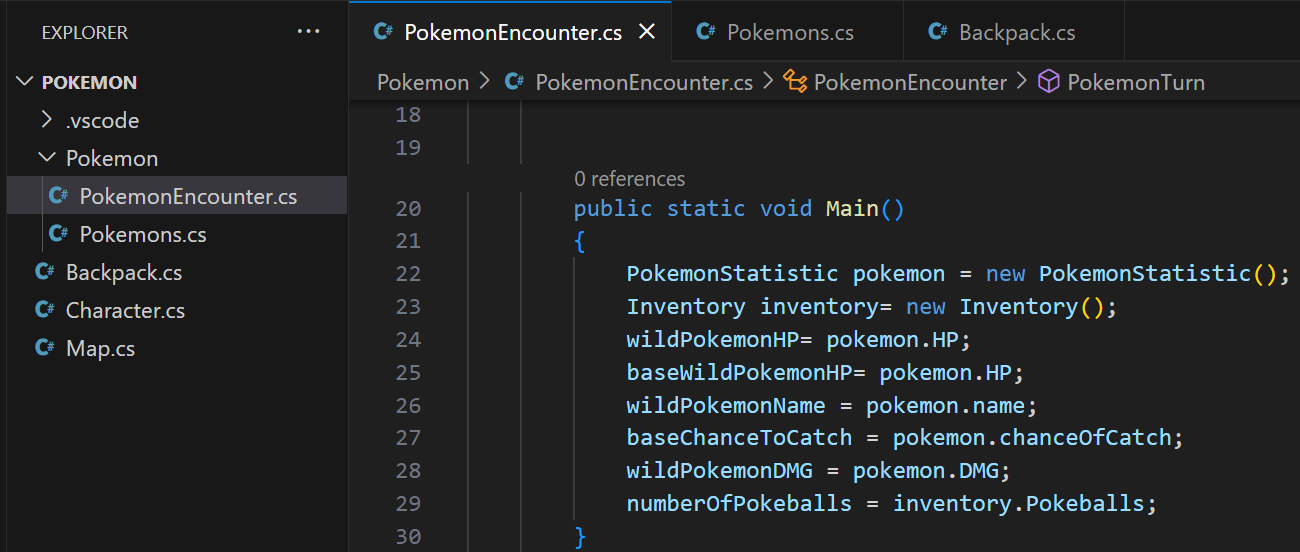Open the Explorer more actions ellipsis
The image size is (1300, 552).
click(x=308, y=32)
